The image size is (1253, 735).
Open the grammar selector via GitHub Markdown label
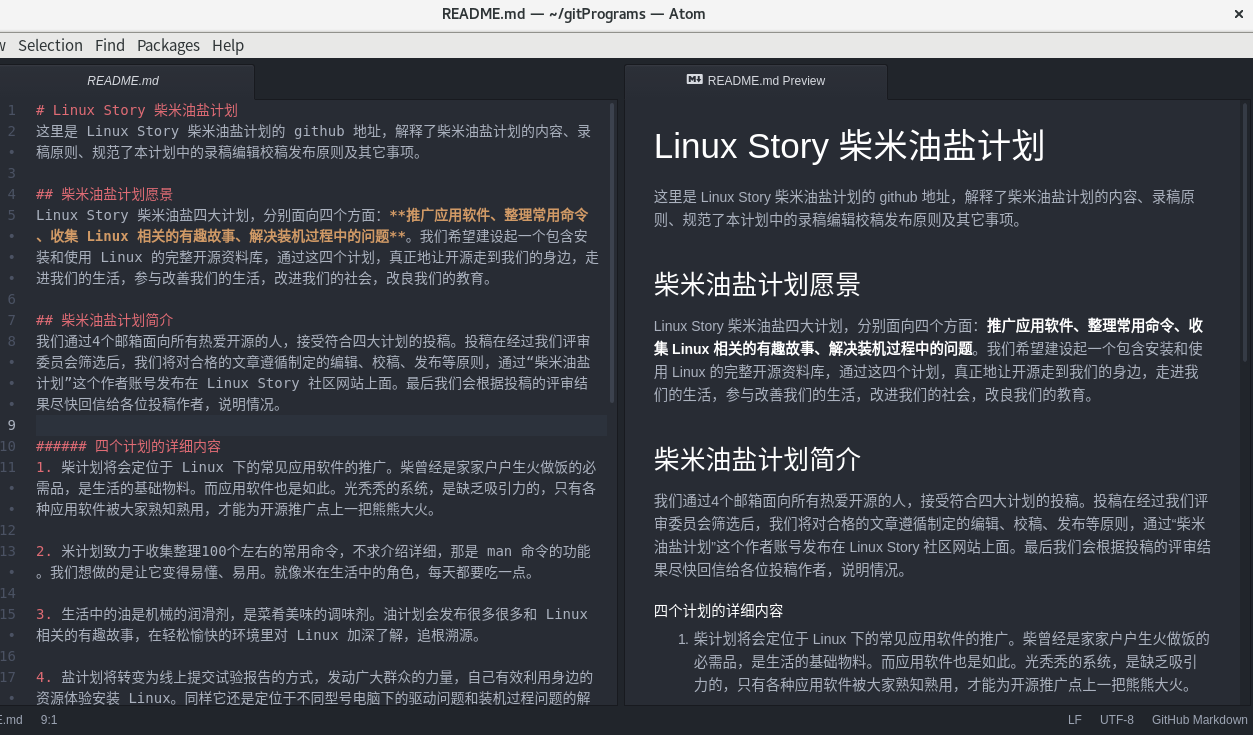(x=1199, y=719)
